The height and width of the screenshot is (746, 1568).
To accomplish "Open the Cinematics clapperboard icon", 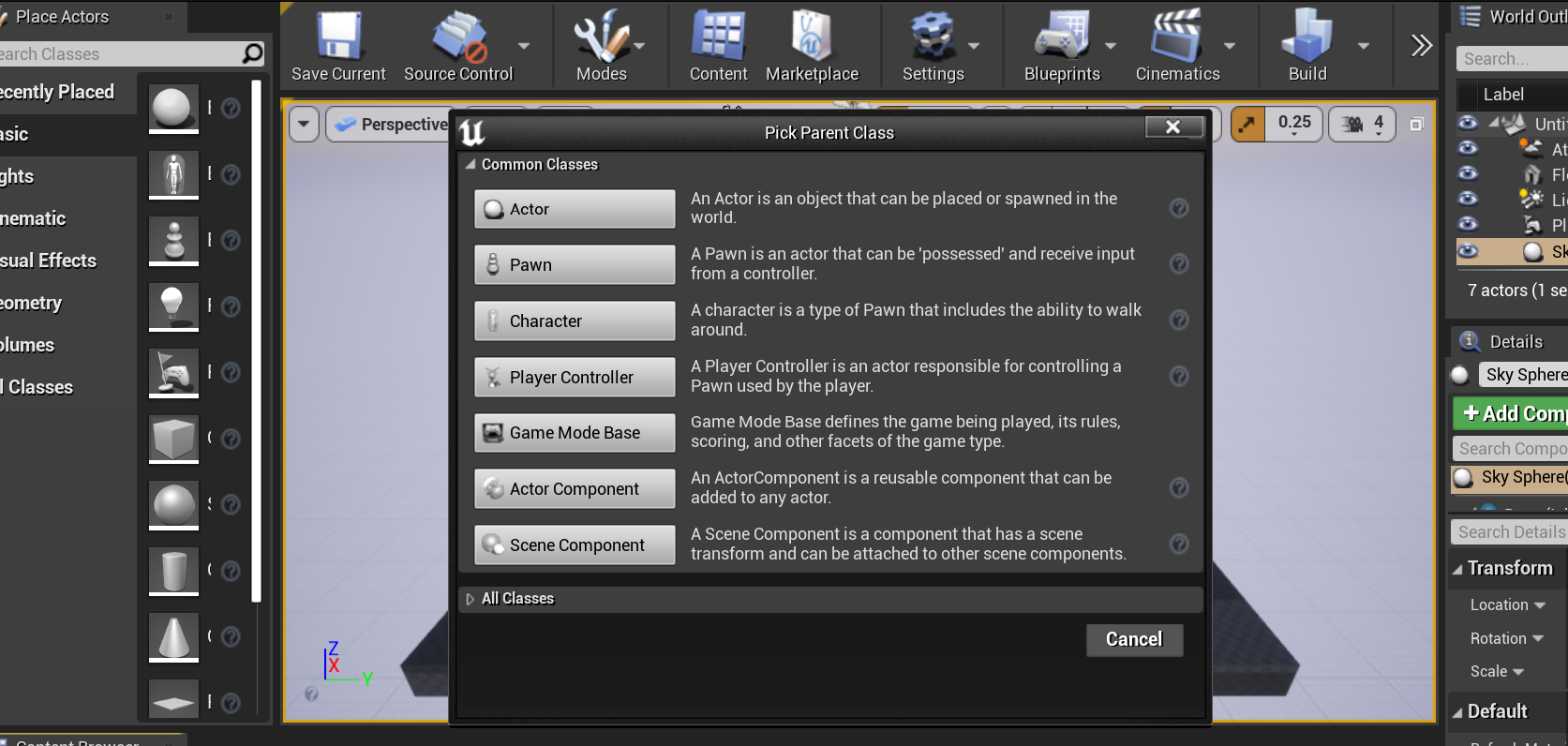I will [1177, 36].
